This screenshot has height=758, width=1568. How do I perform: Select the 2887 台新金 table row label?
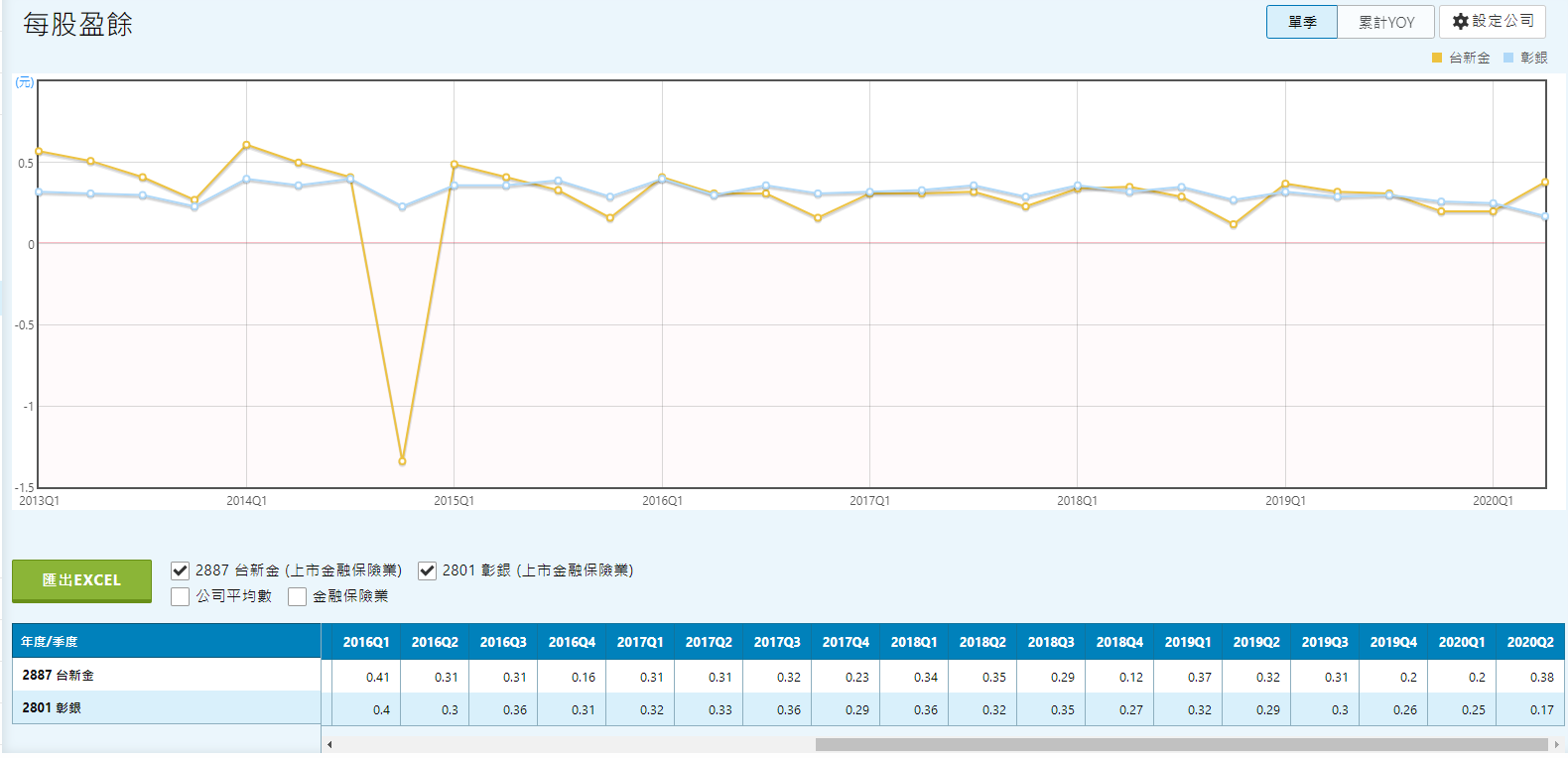pos(167,675)
